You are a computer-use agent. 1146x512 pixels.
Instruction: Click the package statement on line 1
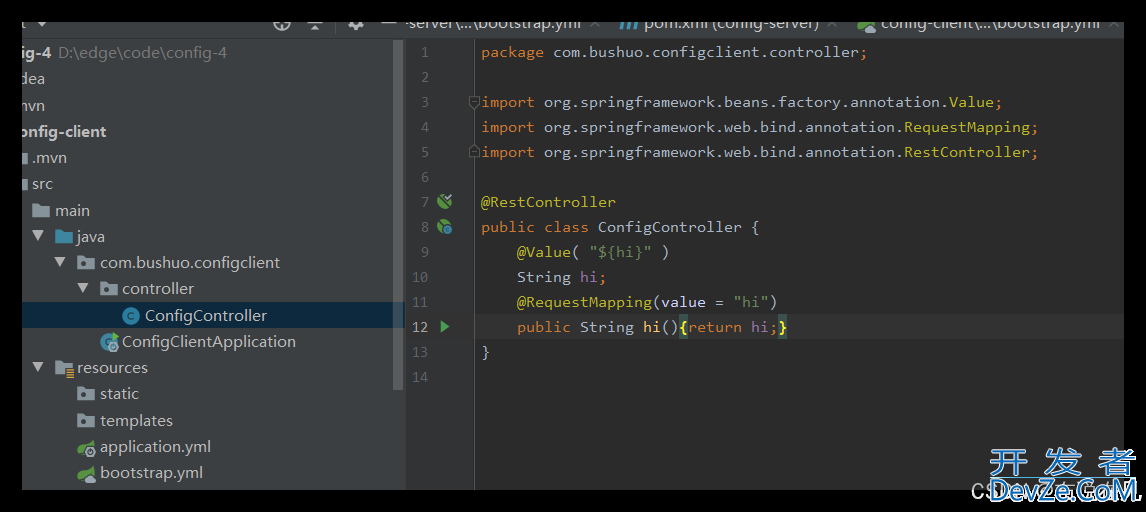coord(673,53)
